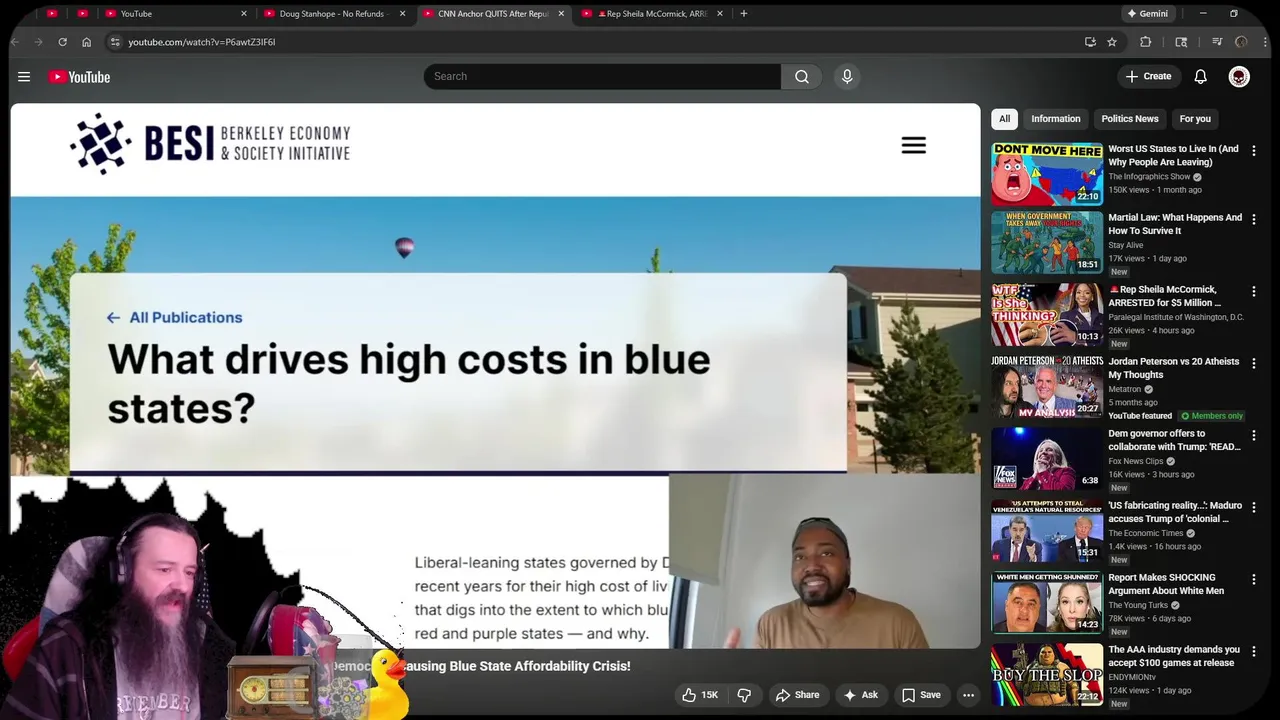1280x720 pixels.
Task: Switch to Rep Sheila McCormick tab
Action: 652,14
